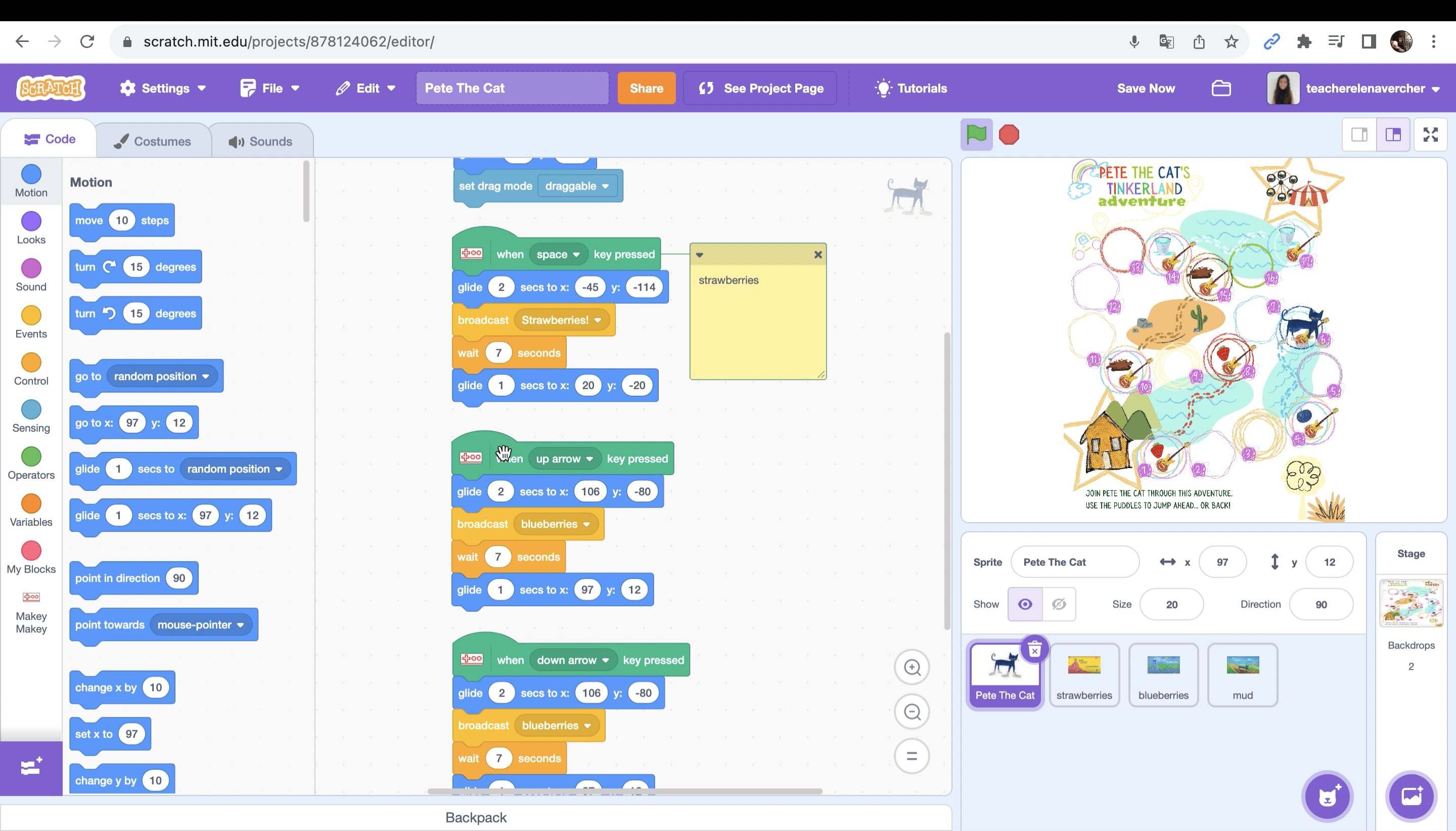Select the Sensing block category

31,417
